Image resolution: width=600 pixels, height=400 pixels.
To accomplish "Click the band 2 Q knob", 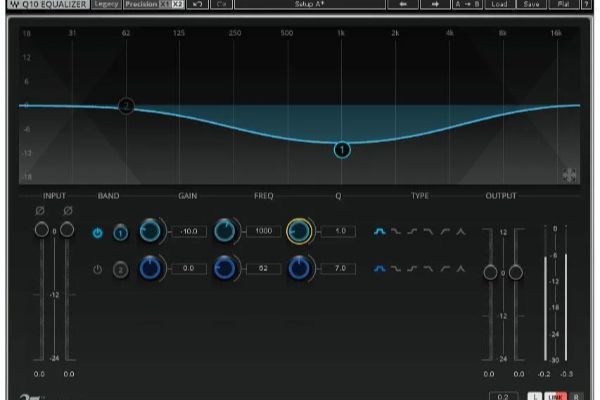I will [x=299, y=268].
